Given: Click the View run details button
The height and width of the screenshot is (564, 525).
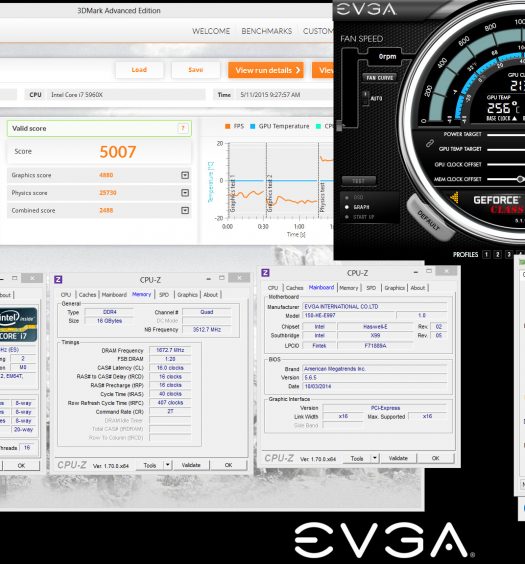Looking at the screenshot, I should tap(266, 70).
